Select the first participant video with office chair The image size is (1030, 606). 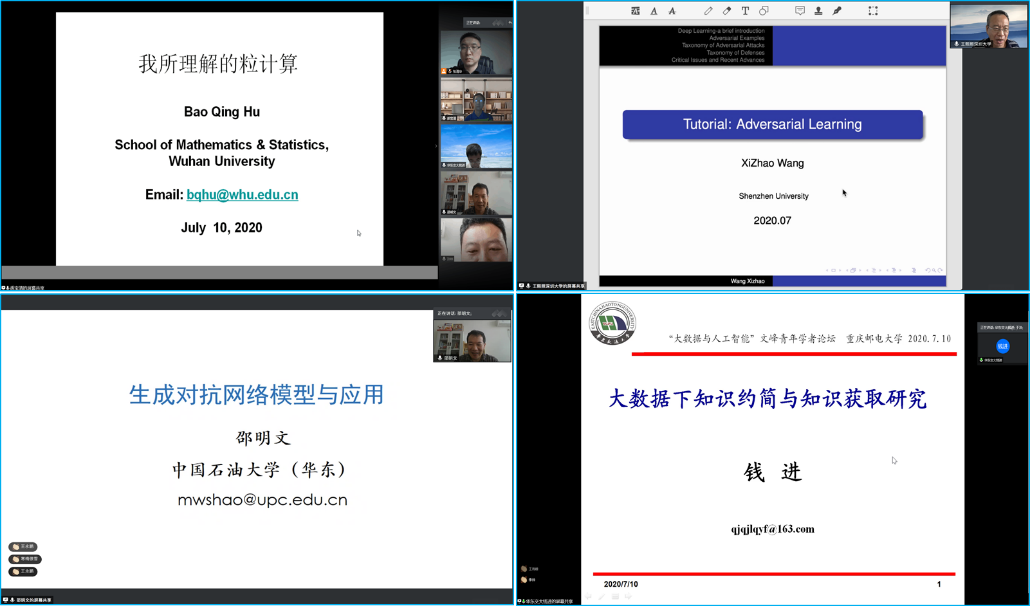pos(476,52)
